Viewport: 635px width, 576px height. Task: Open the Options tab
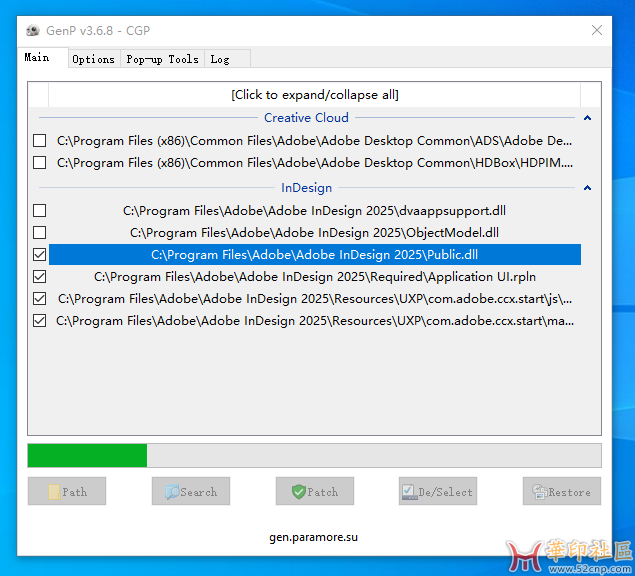click(94, 59)
